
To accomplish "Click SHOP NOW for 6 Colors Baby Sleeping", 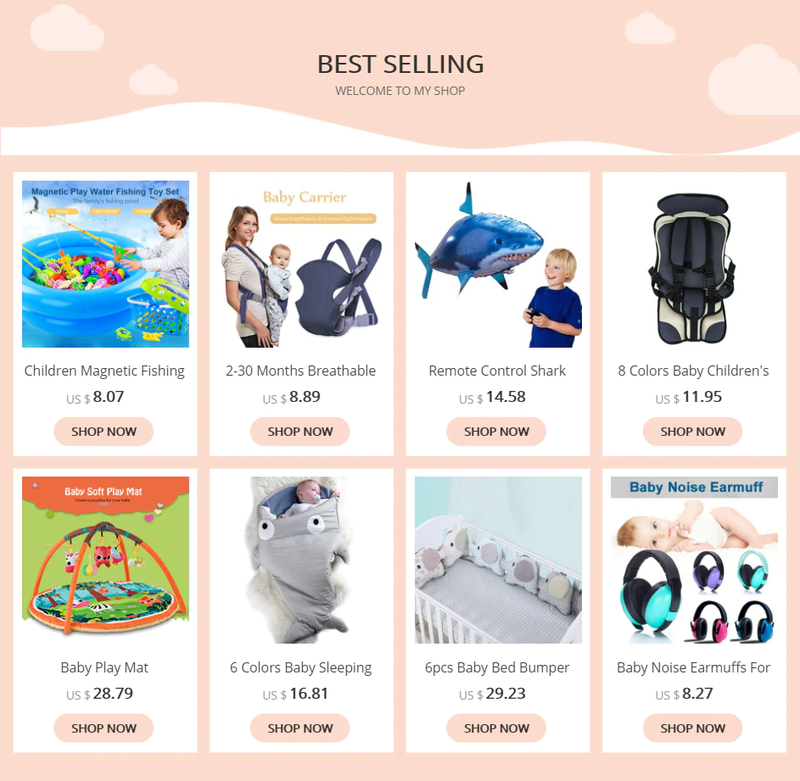I will point(300,728).
